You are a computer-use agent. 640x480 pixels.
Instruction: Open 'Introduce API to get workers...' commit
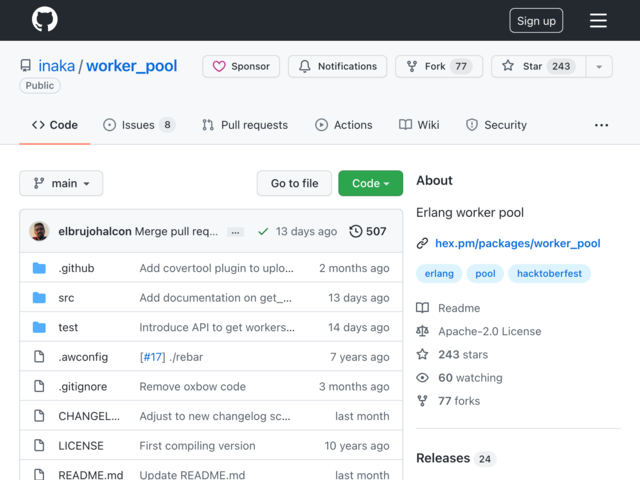click(217, 327)
